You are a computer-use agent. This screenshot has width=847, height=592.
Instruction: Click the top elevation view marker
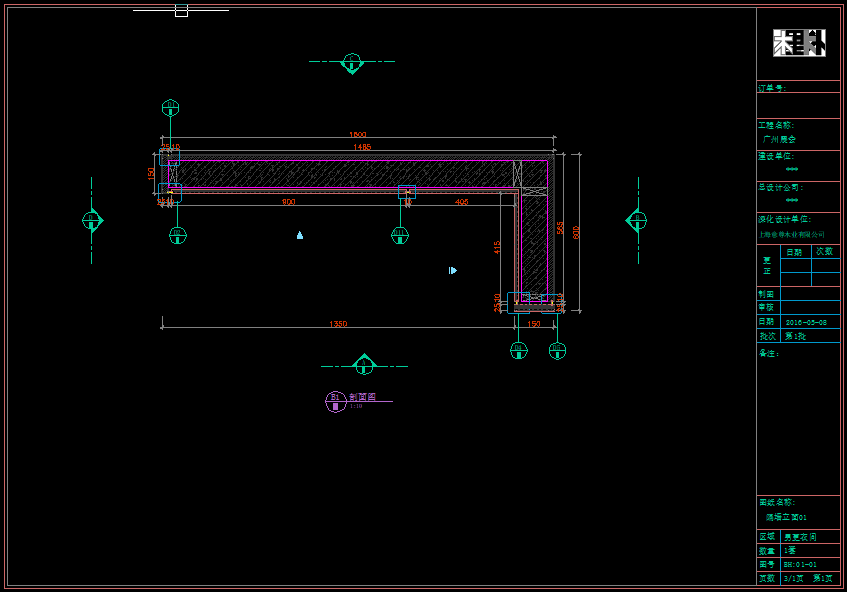click(x=352, y=63)
